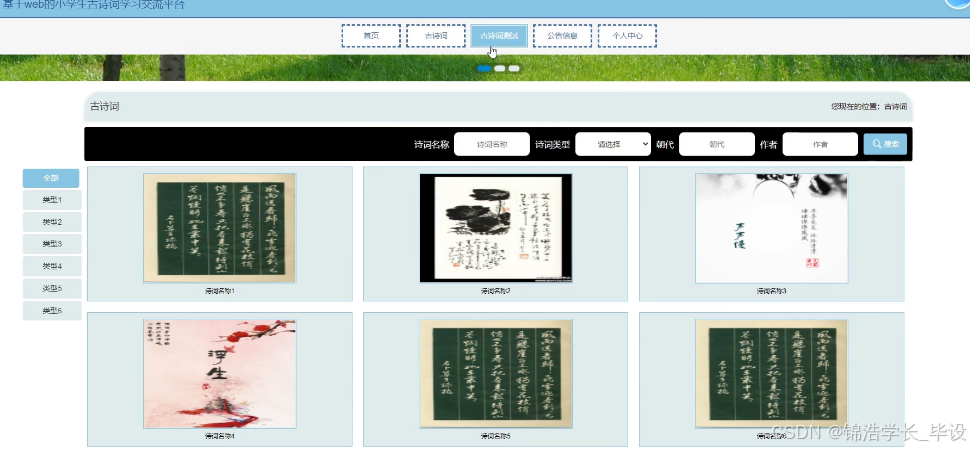Screen dimensions: 970x450
Task: Filter by 类型2 in sidebar
Action: click(52, 222)
